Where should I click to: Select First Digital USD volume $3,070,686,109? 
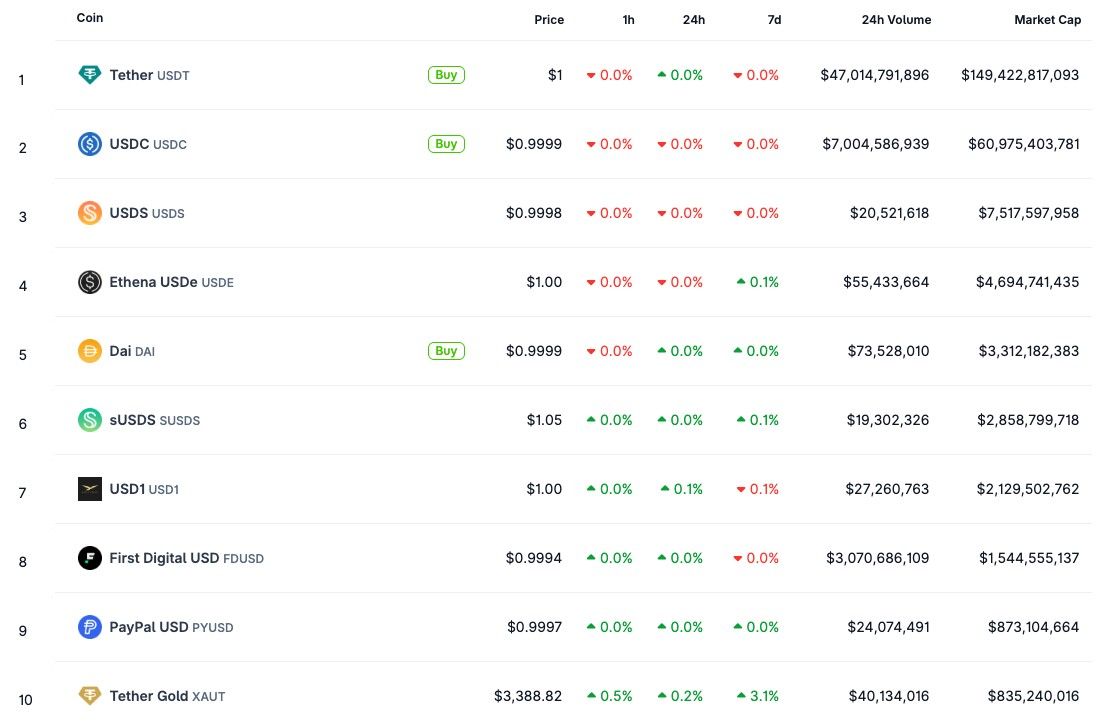coord(878,558)
